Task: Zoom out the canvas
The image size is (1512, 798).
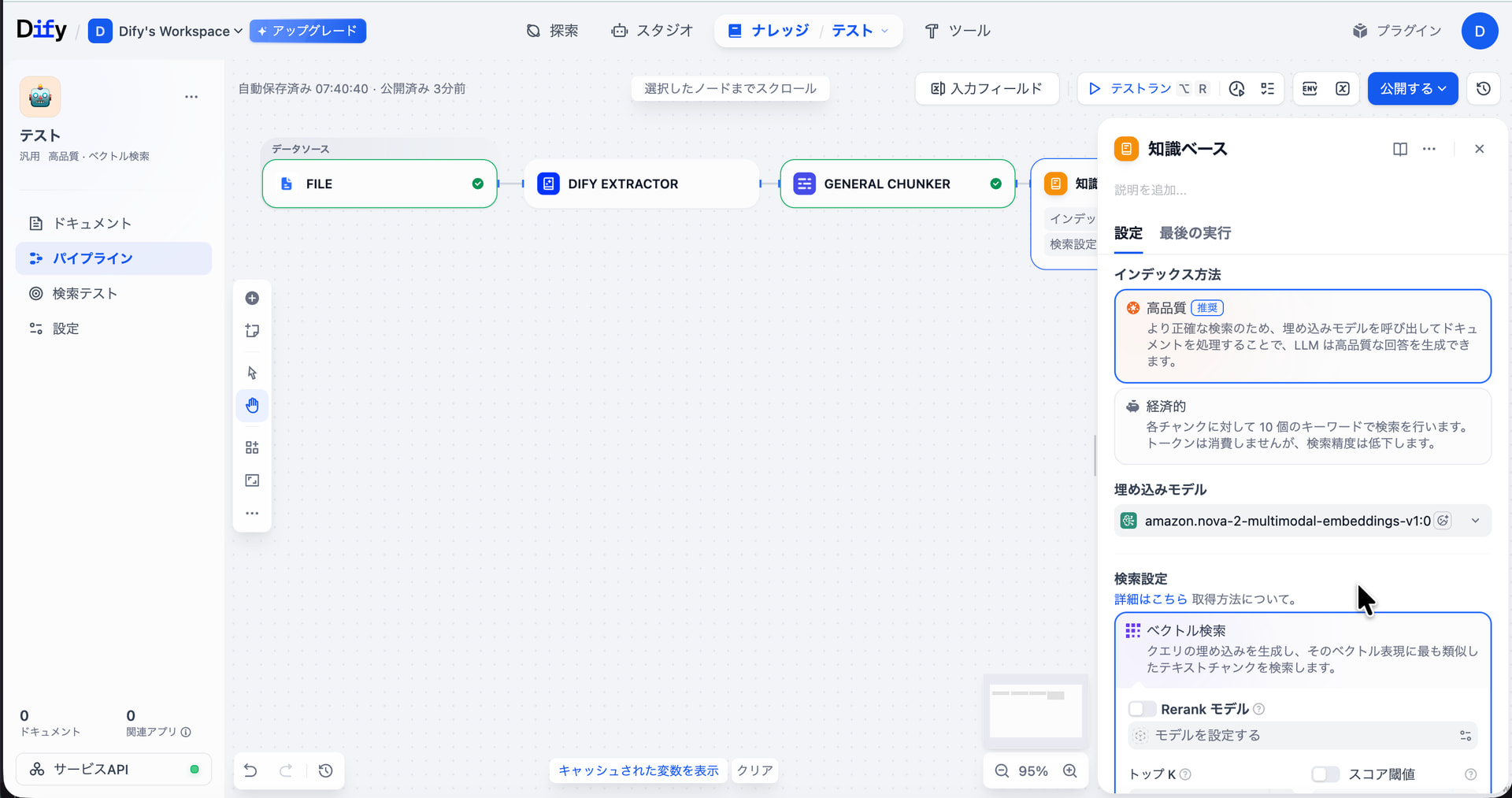Action: (x=1002, y=771)
